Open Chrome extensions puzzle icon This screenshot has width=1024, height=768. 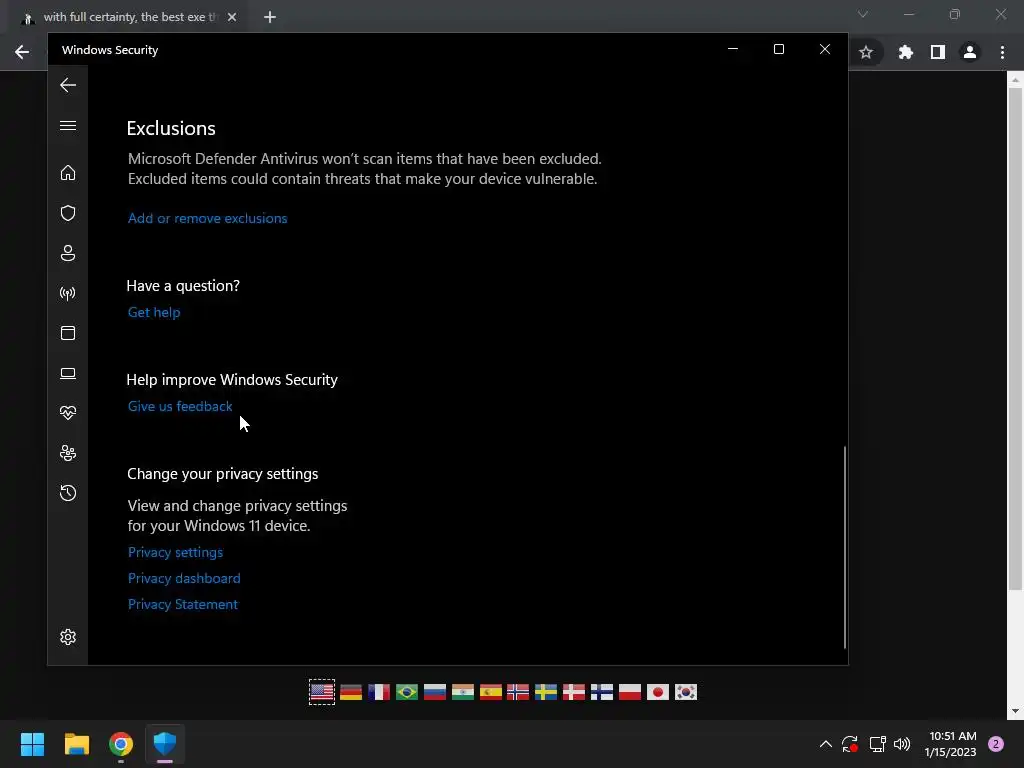point(905,52)
